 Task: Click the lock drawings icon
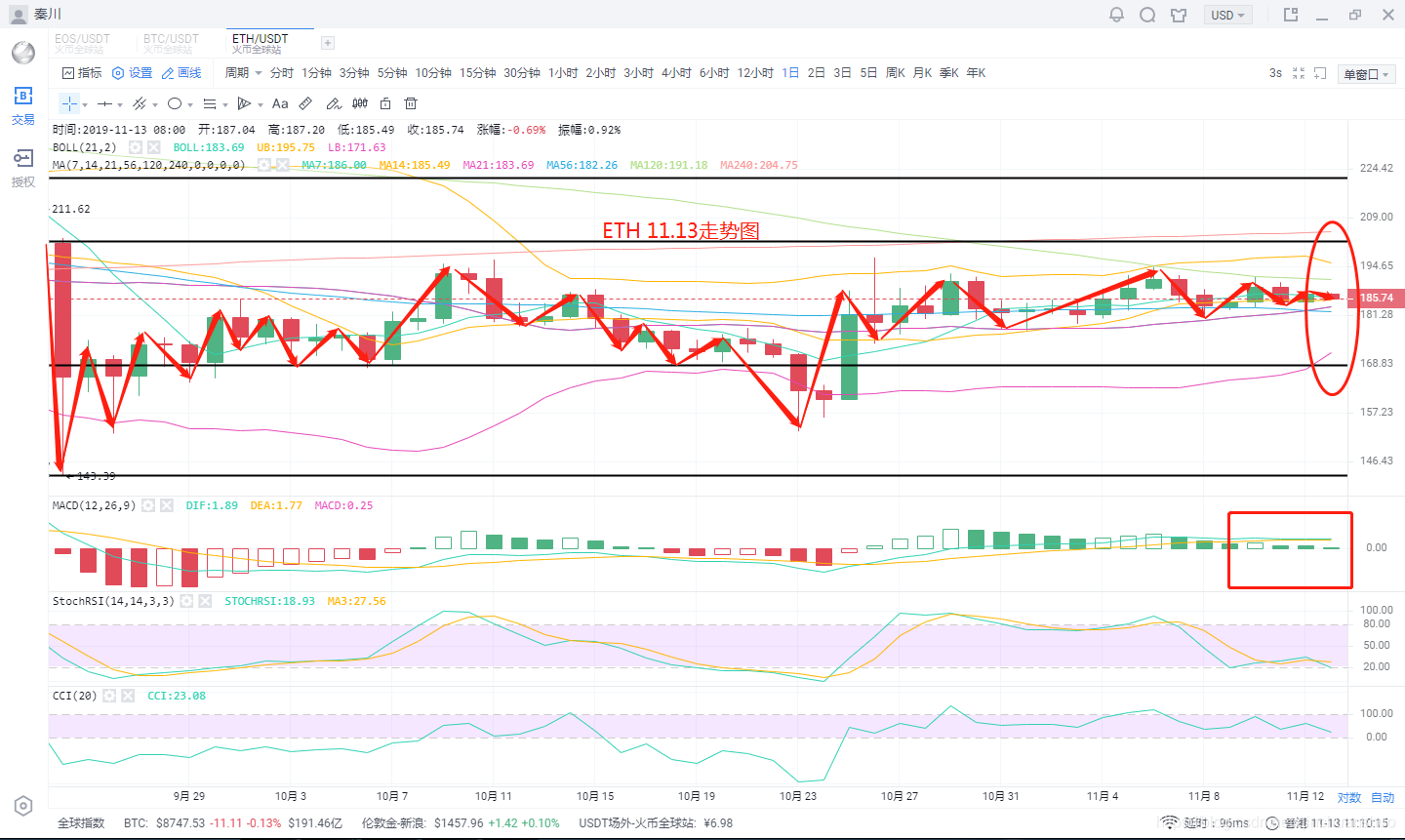(x=385, y=103)
